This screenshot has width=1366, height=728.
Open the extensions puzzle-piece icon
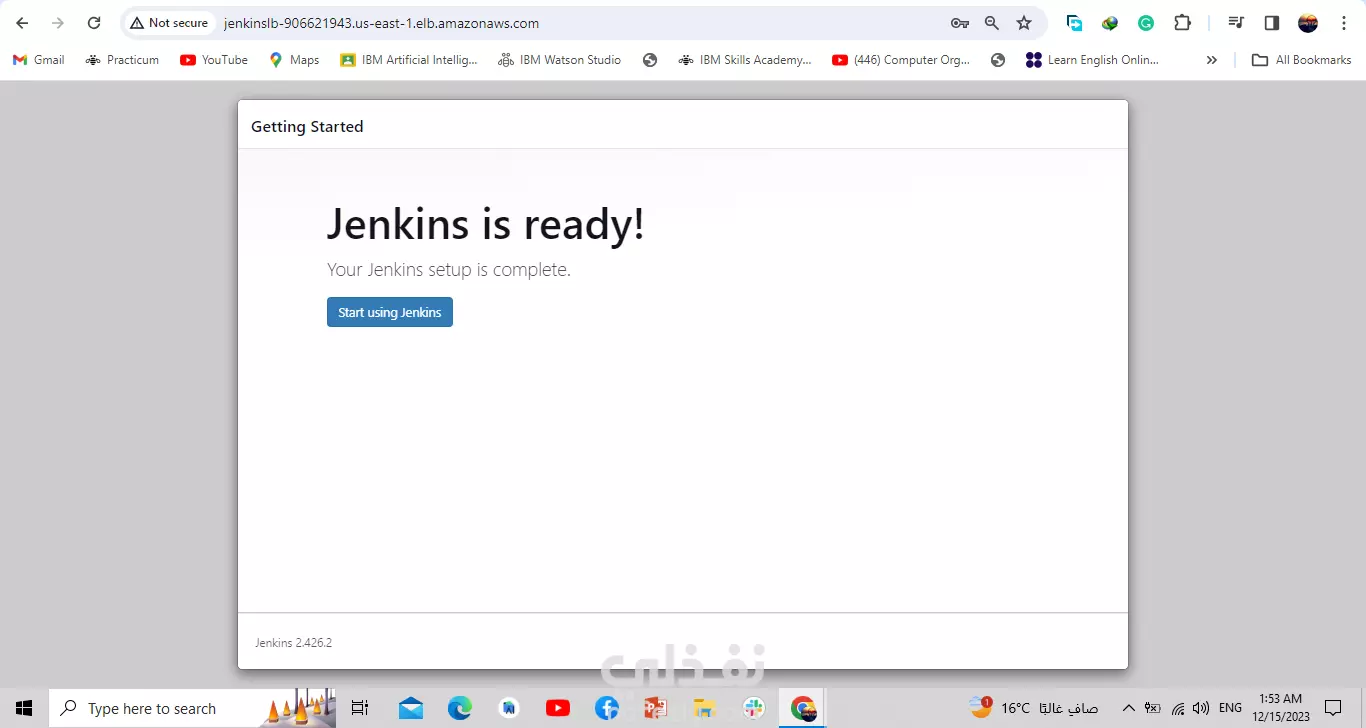[x=1183, y=22]
